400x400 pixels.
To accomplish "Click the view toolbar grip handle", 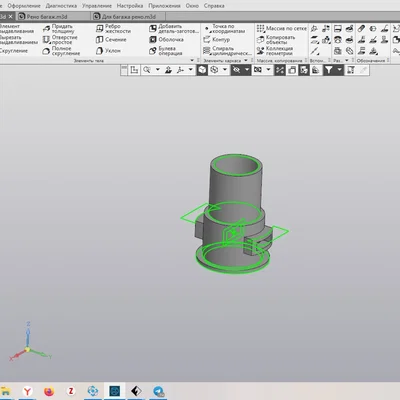I will 124,70.
